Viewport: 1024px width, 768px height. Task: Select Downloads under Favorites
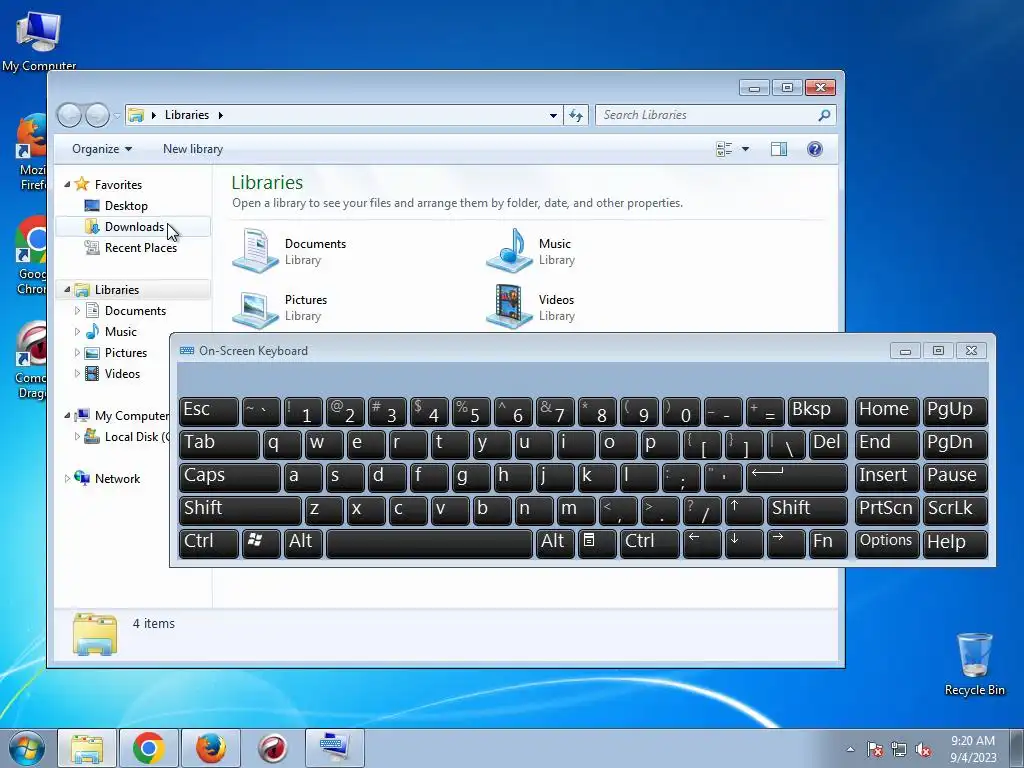click(x=135, y=227)
